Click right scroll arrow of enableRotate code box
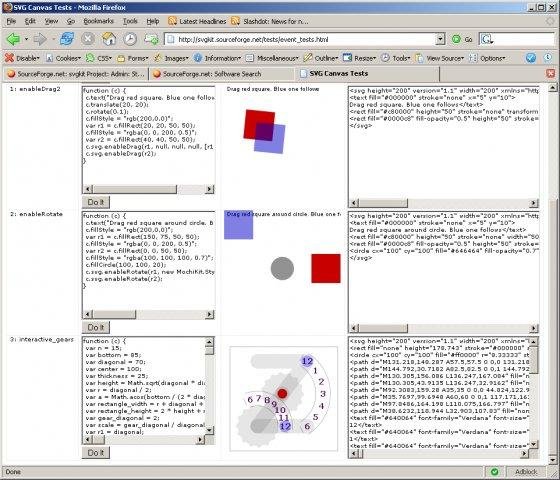This screenshot has width=560, height=480. [x=210, y=315]
